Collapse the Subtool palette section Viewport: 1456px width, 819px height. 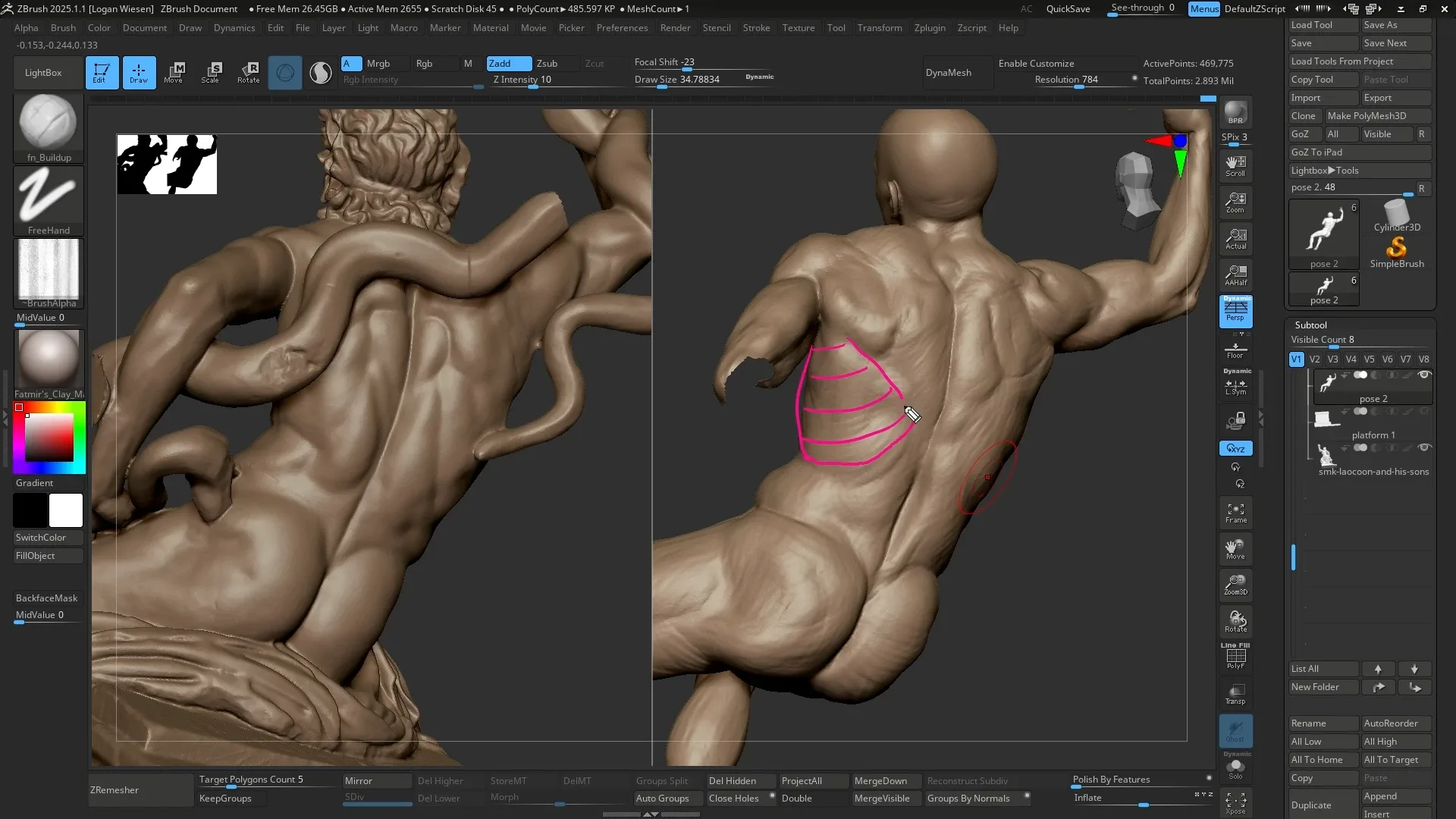(1310, 325)
